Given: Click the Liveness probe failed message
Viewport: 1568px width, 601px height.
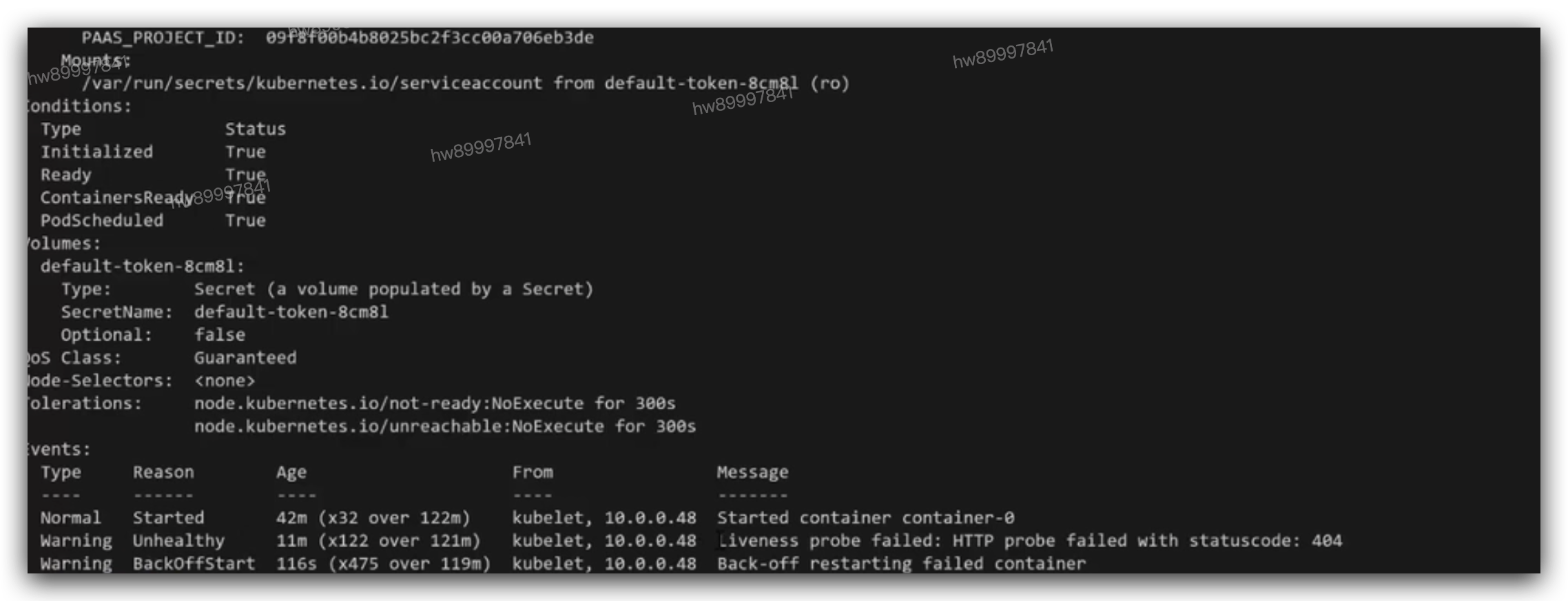Looking at the screenshot, I should pyautogui.click(x=1029, y=540).
